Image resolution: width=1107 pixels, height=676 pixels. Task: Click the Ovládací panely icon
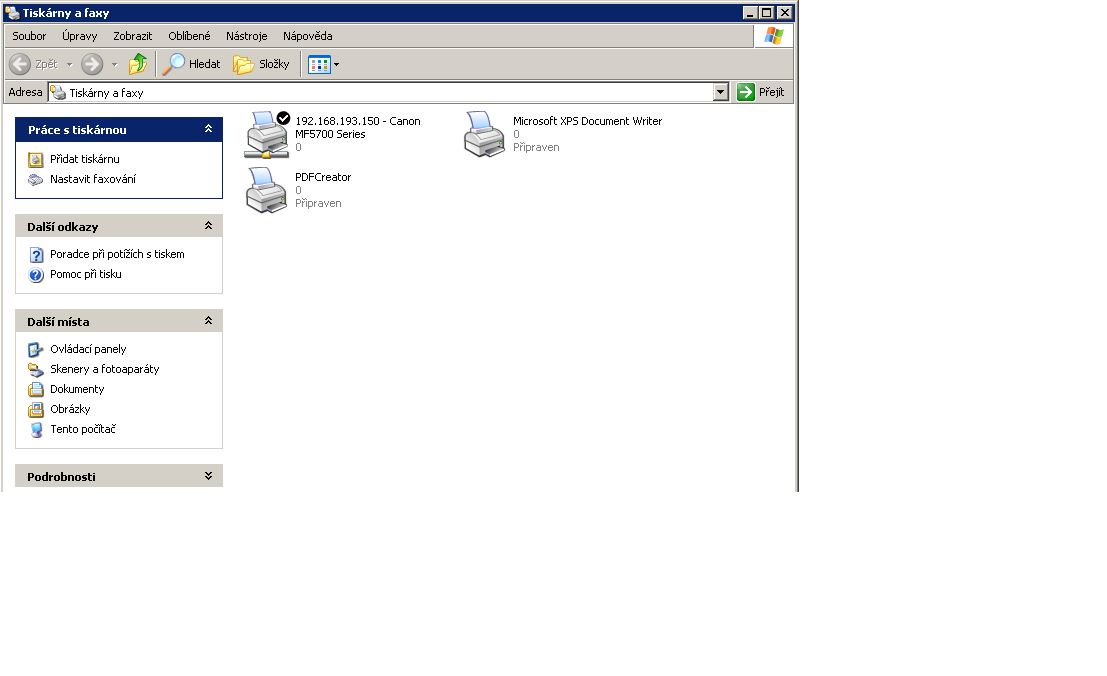coord(35,349)
